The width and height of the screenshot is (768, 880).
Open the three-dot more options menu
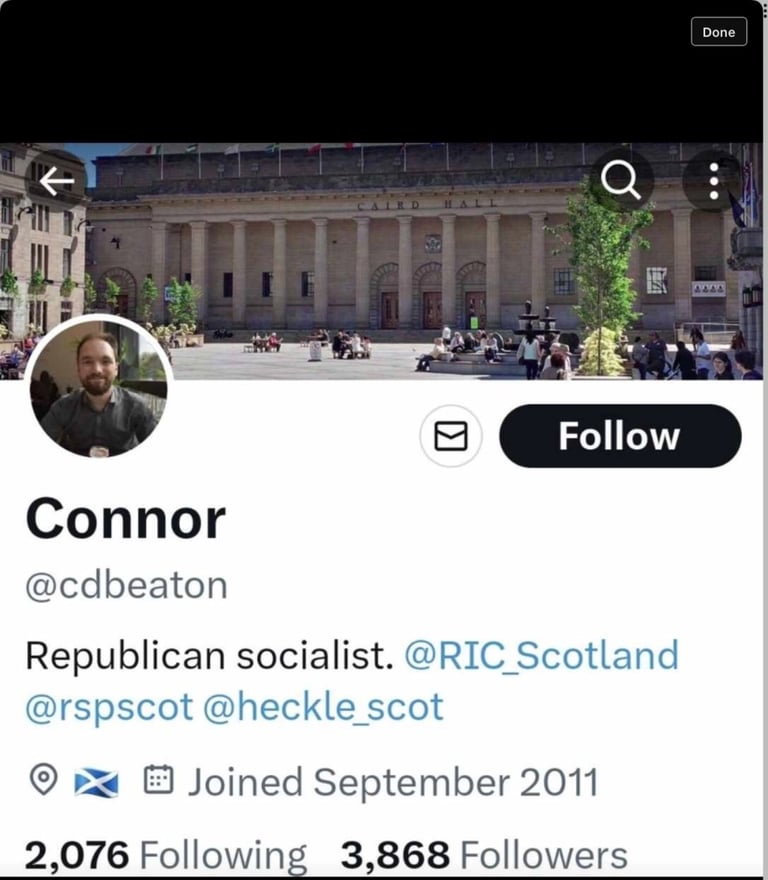coord(713,181)
